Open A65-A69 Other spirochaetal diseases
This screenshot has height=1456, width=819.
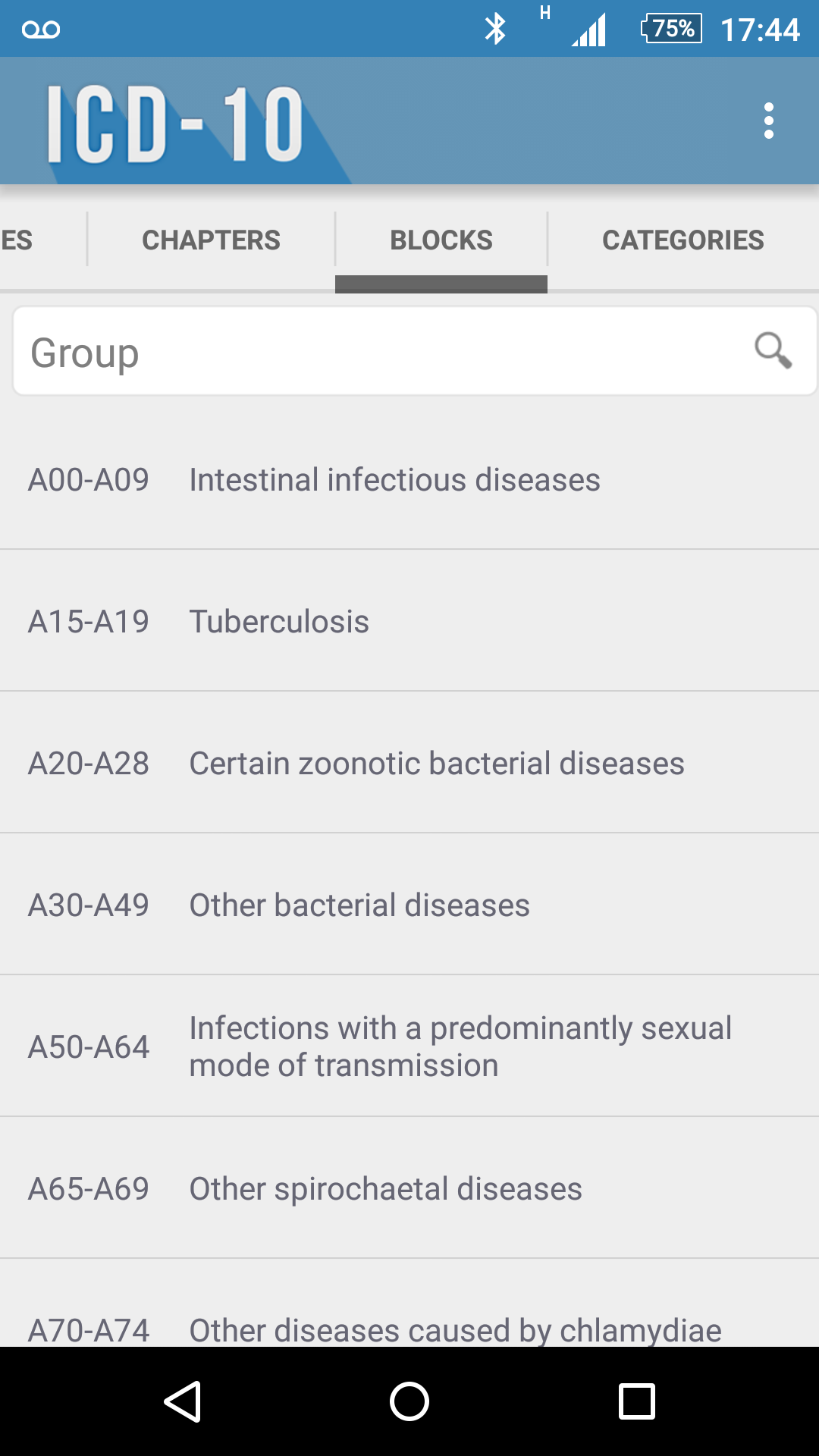tap(409, 1188)
